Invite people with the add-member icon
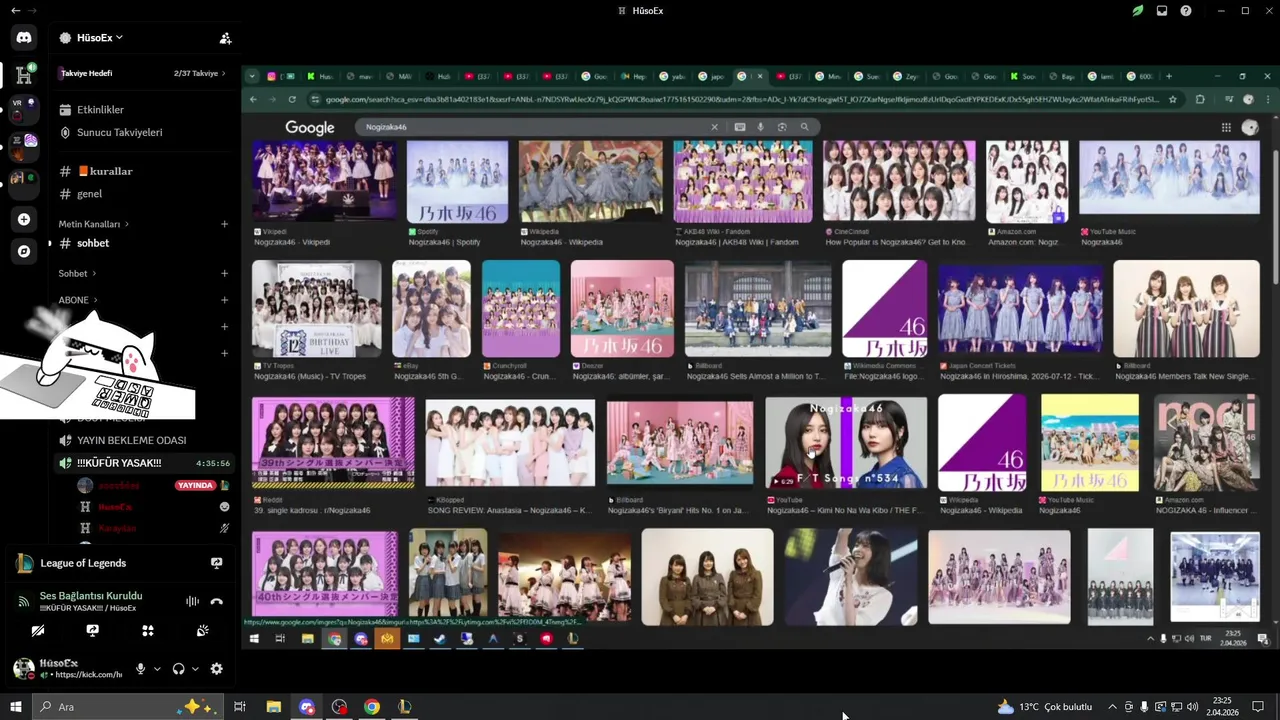 [x=225, y=38]
